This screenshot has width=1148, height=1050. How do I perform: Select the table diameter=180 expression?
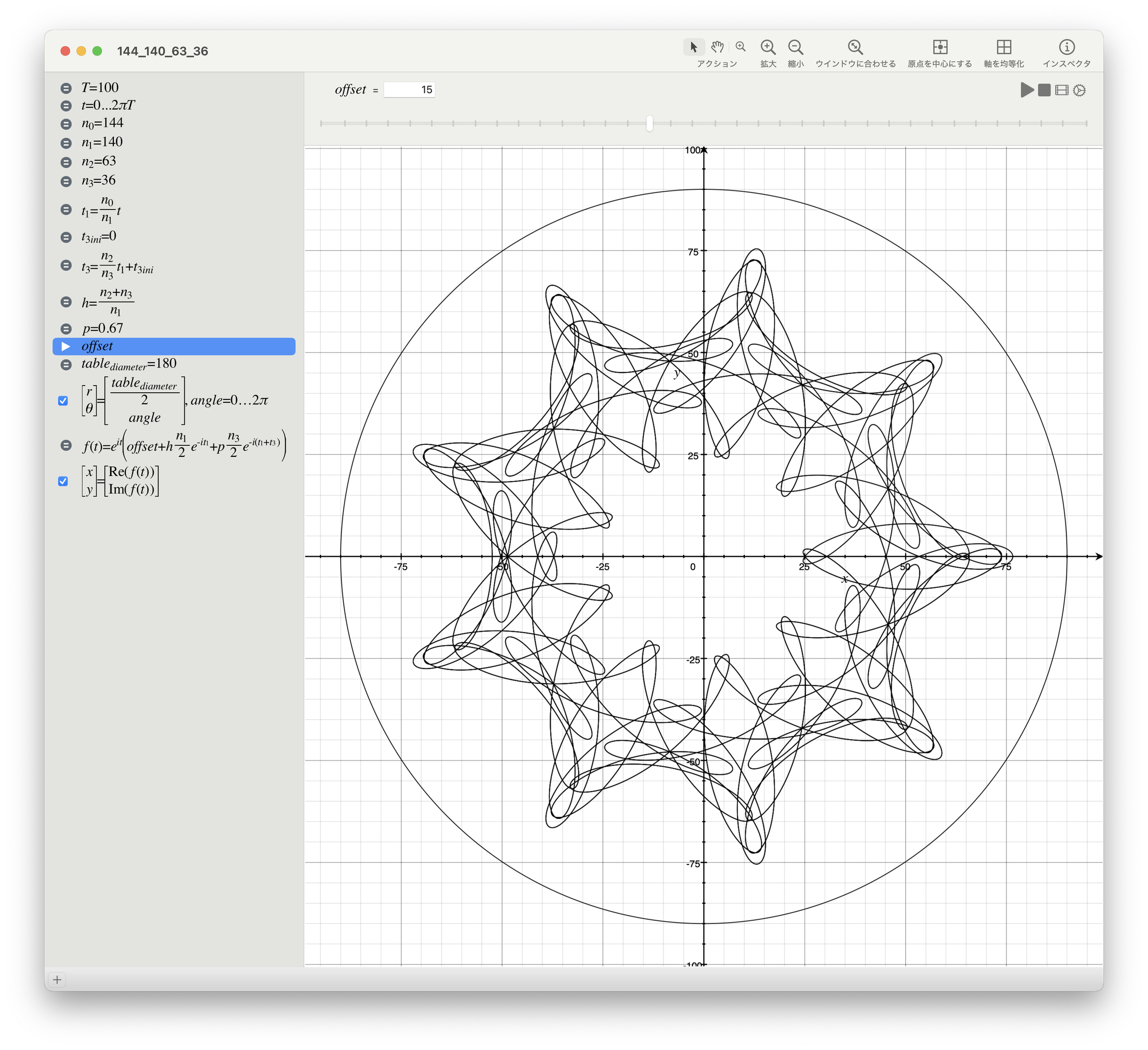(x=129, y=365)
